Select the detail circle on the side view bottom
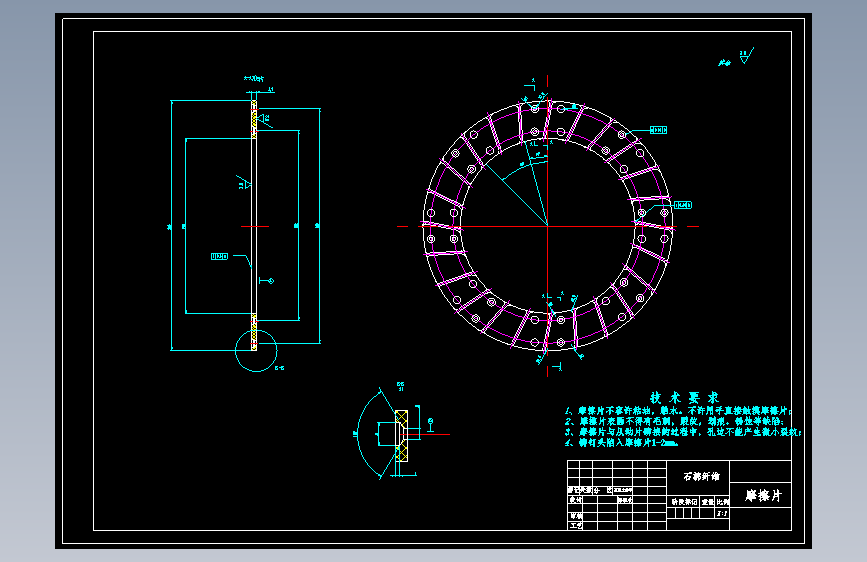Viewport: 867px width, 562px height. click(x=256, y=351)
